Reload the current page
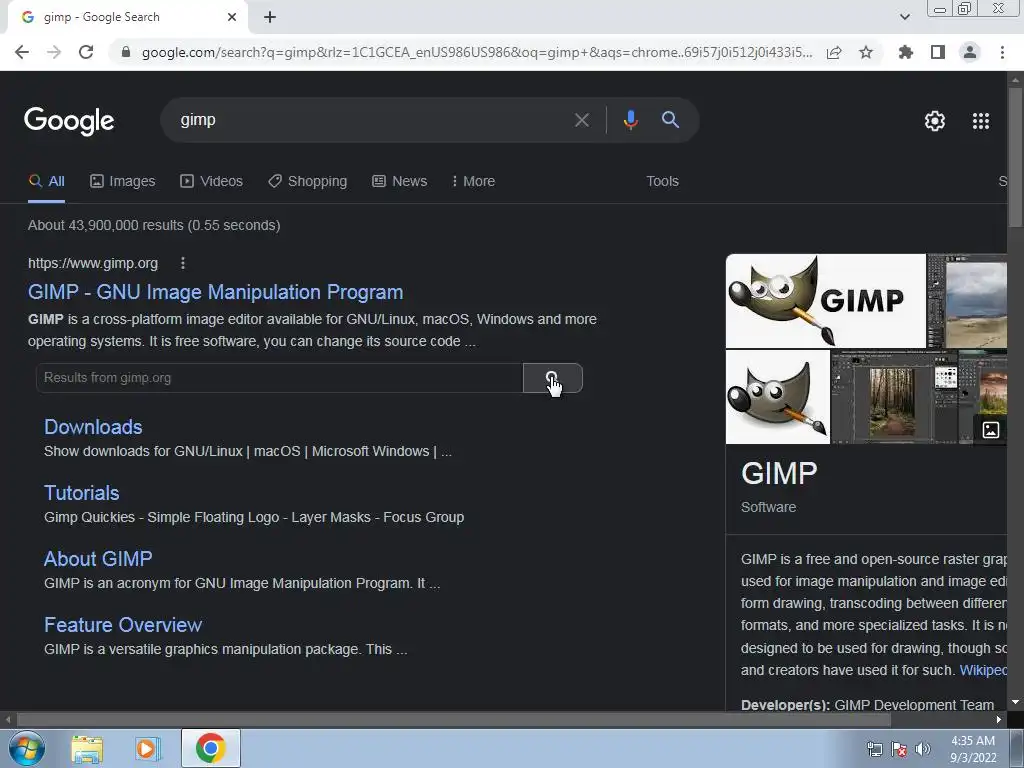 tap(86, 52)
